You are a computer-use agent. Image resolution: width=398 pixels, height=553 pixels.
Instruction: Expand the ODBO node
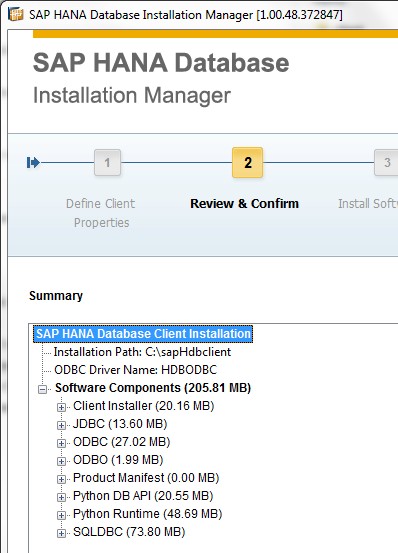coord(61,461)
